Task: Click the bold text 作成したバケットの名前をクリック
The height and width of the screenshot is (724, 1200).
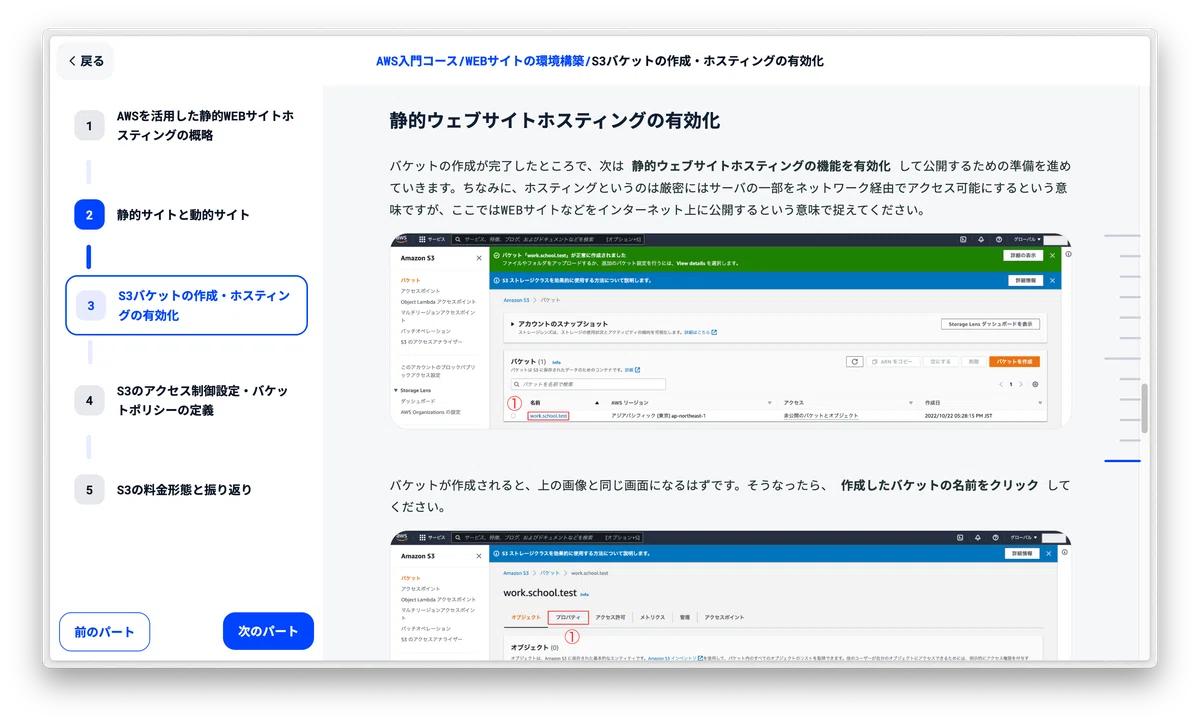Action: [x=940, y=485]
